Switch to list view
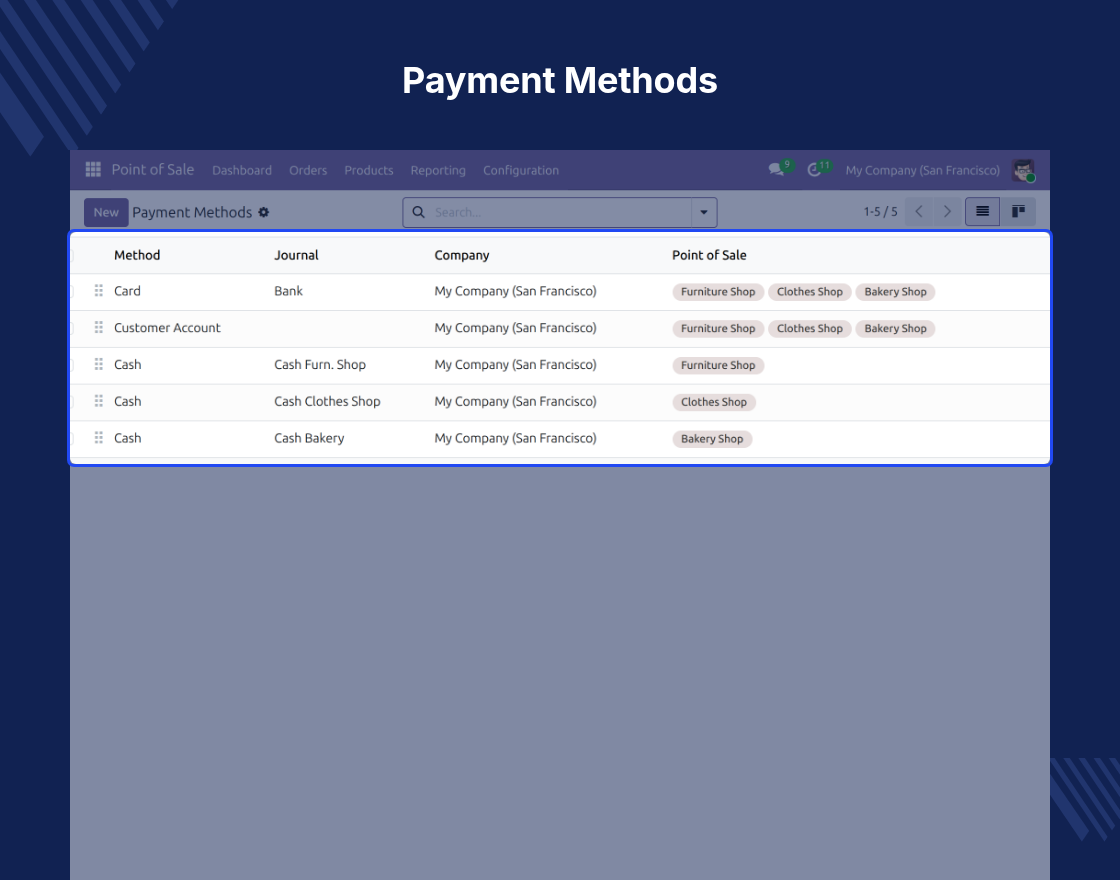1120x880 pixels. [982, 211]
